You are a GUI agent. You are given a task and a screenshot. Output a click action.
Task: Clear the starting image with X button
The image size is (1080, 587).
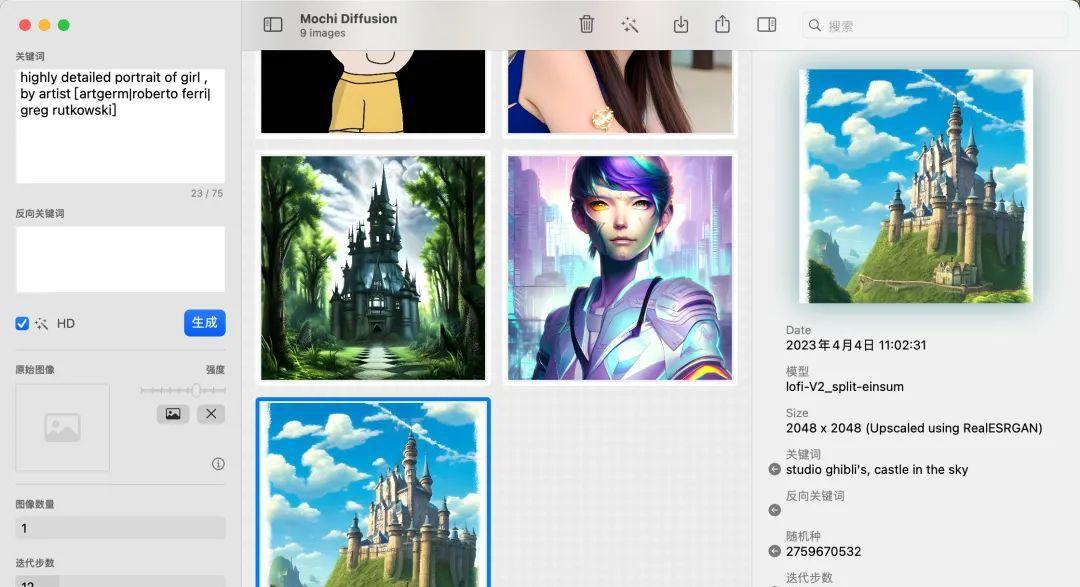[211, 413]
